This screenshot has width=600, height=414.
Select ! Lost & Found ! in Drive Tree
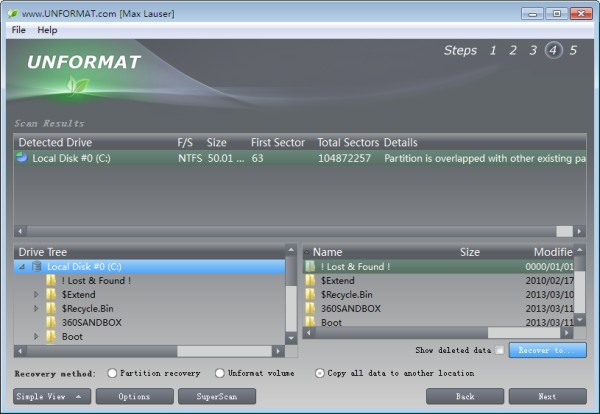96,280
